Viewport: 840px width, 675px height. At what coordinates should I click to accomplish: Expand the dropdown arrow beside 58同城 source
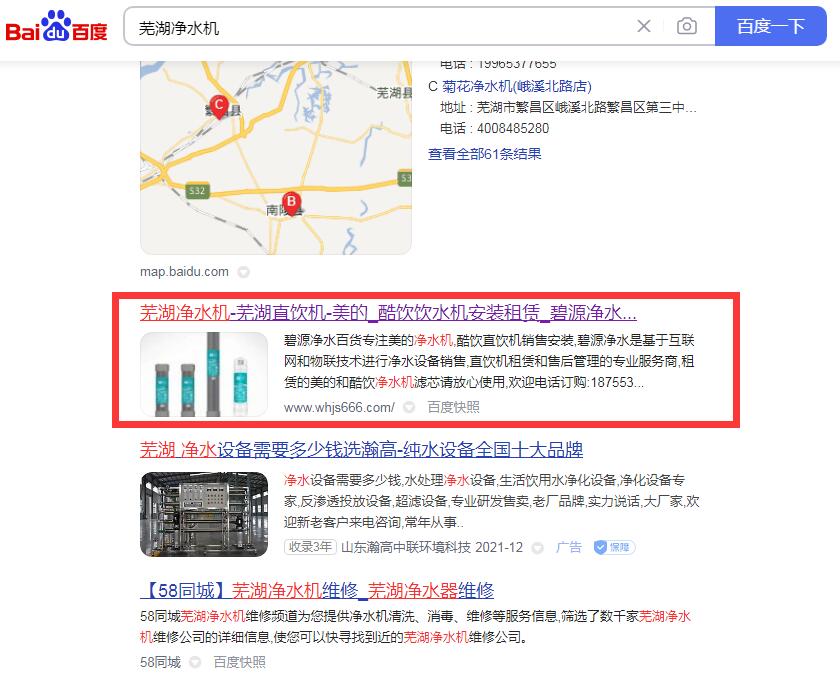[195, 662]
